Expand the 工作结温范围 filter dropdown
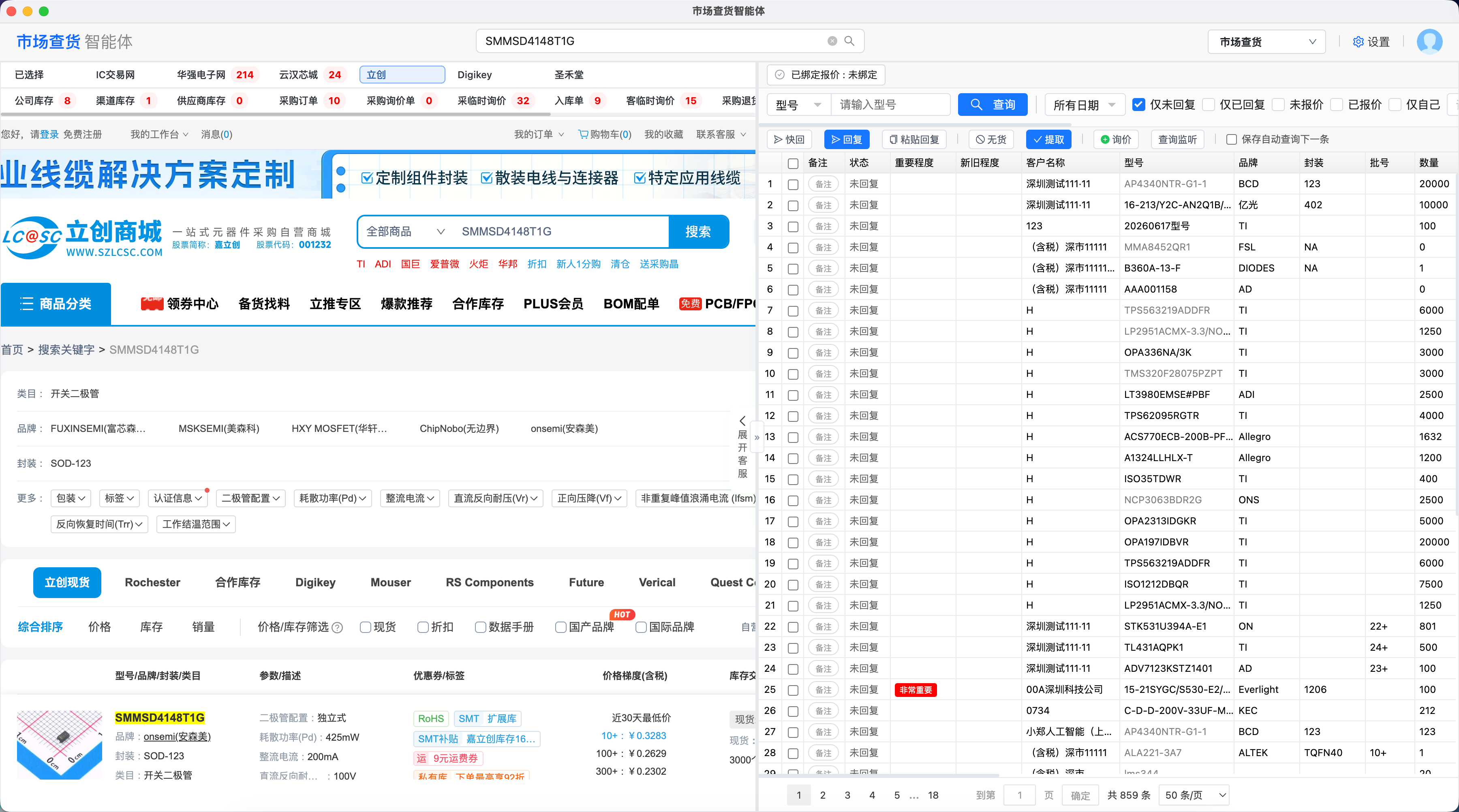1459x812 pixels. point(196,524)
